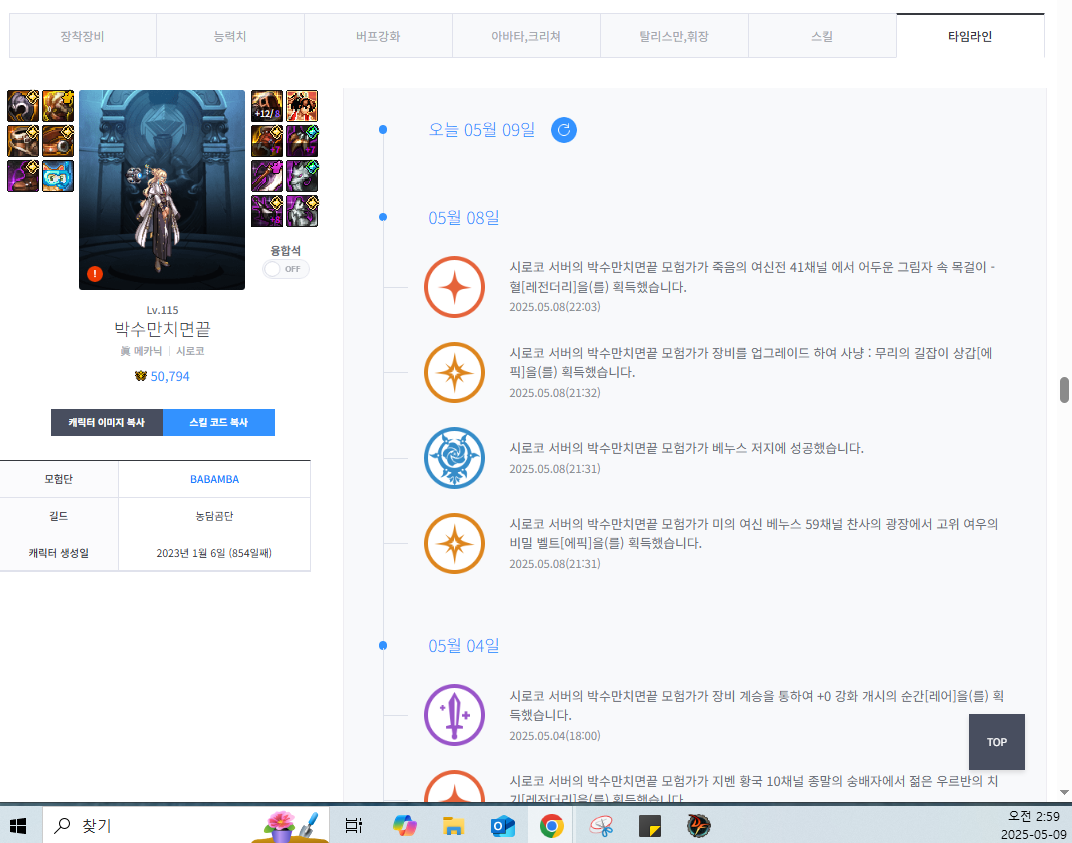
Task: Open Snipping Tool from the taskbar
Action: coord(601,826)
